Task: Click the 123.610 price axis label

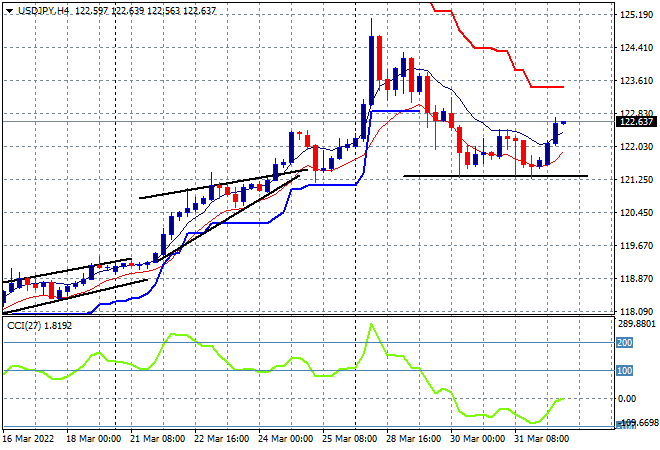Action: 636,80
